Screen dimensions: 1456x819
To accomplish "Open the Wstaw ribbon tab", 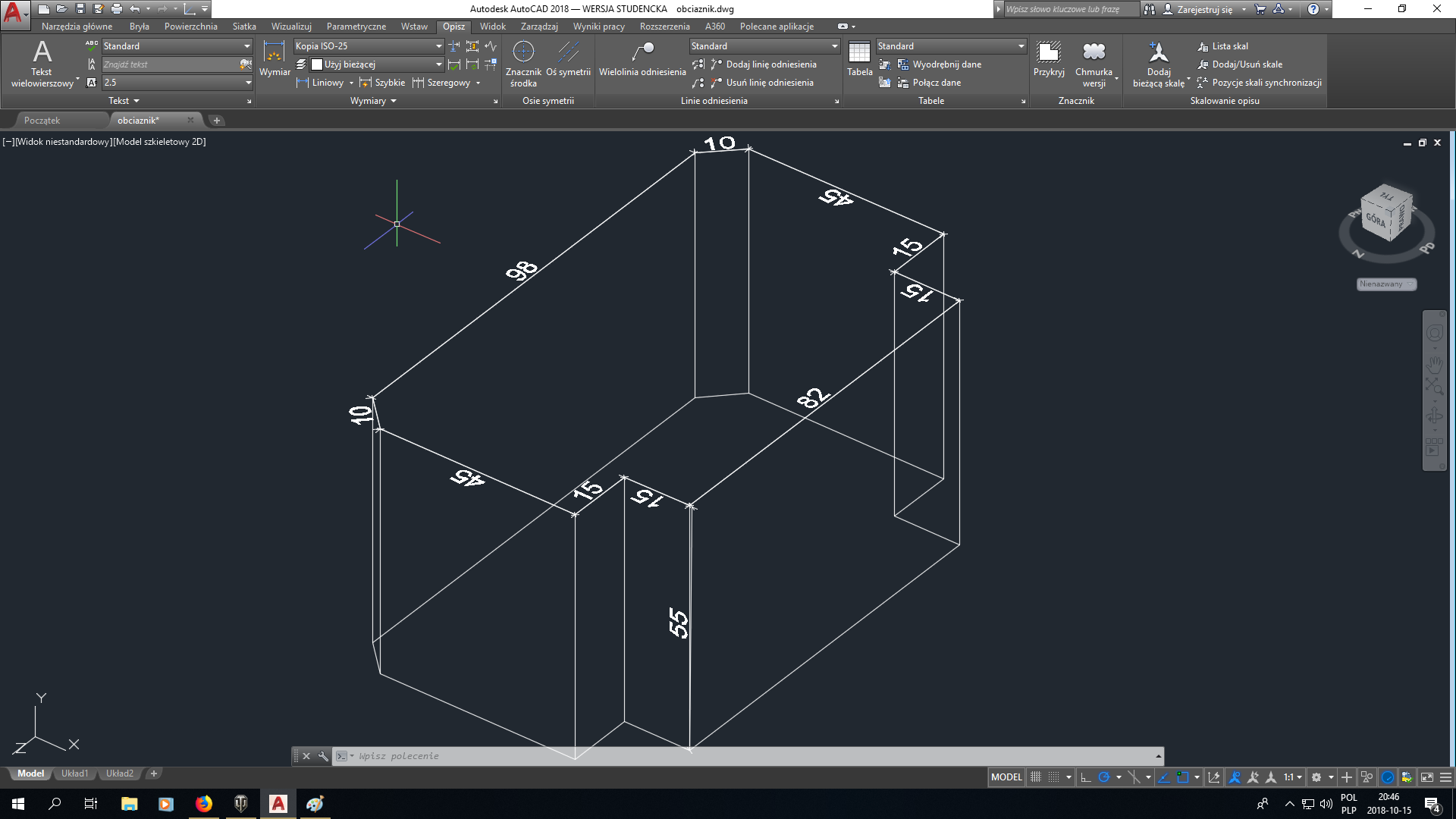I will [414, 27].
